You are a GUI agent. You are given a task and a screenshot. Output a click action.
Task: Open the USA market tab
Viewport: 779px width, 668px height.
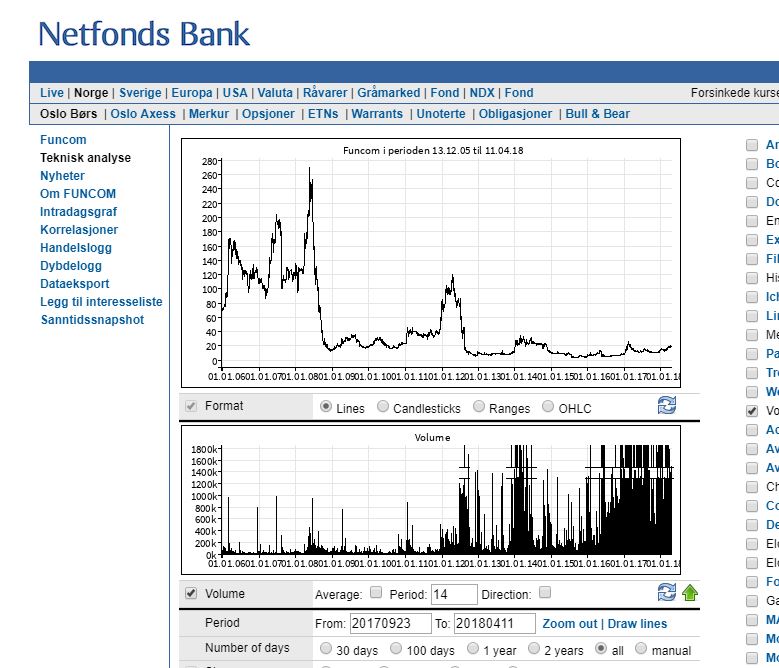(234, 93)
